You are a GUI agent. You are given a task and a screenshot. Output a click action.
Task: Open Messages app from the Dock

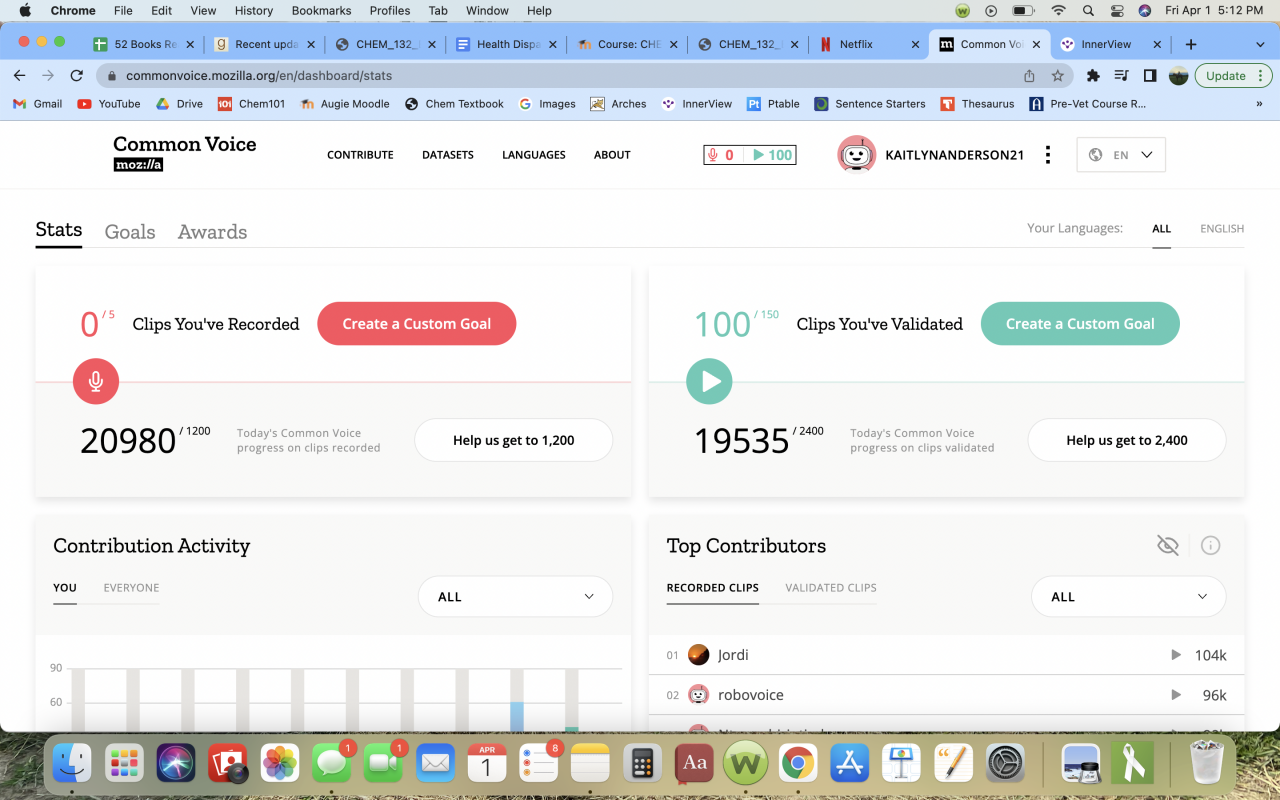pos(332,764)
